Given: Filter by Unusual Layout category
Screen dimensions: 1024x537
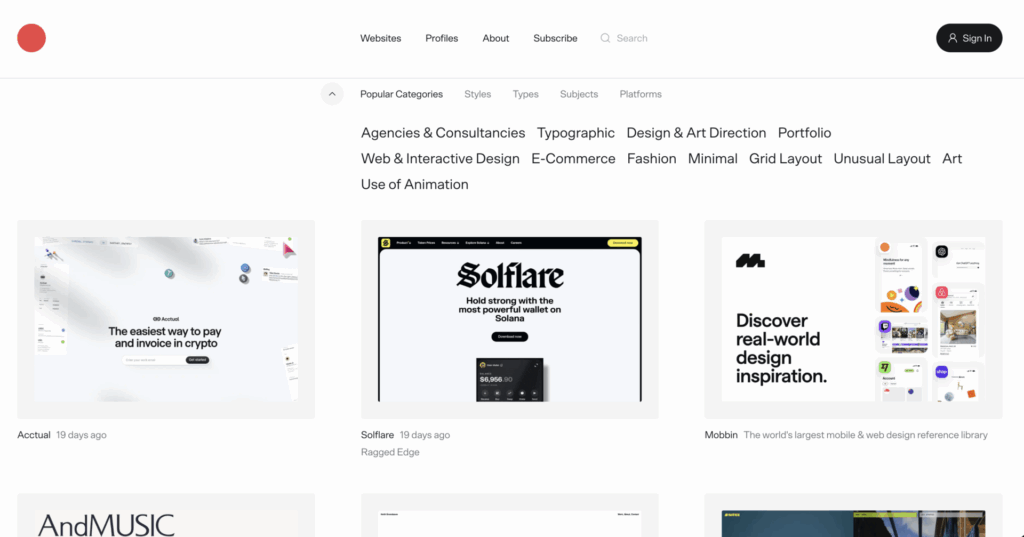Looking at the screenshot, I should coord(882,159).
